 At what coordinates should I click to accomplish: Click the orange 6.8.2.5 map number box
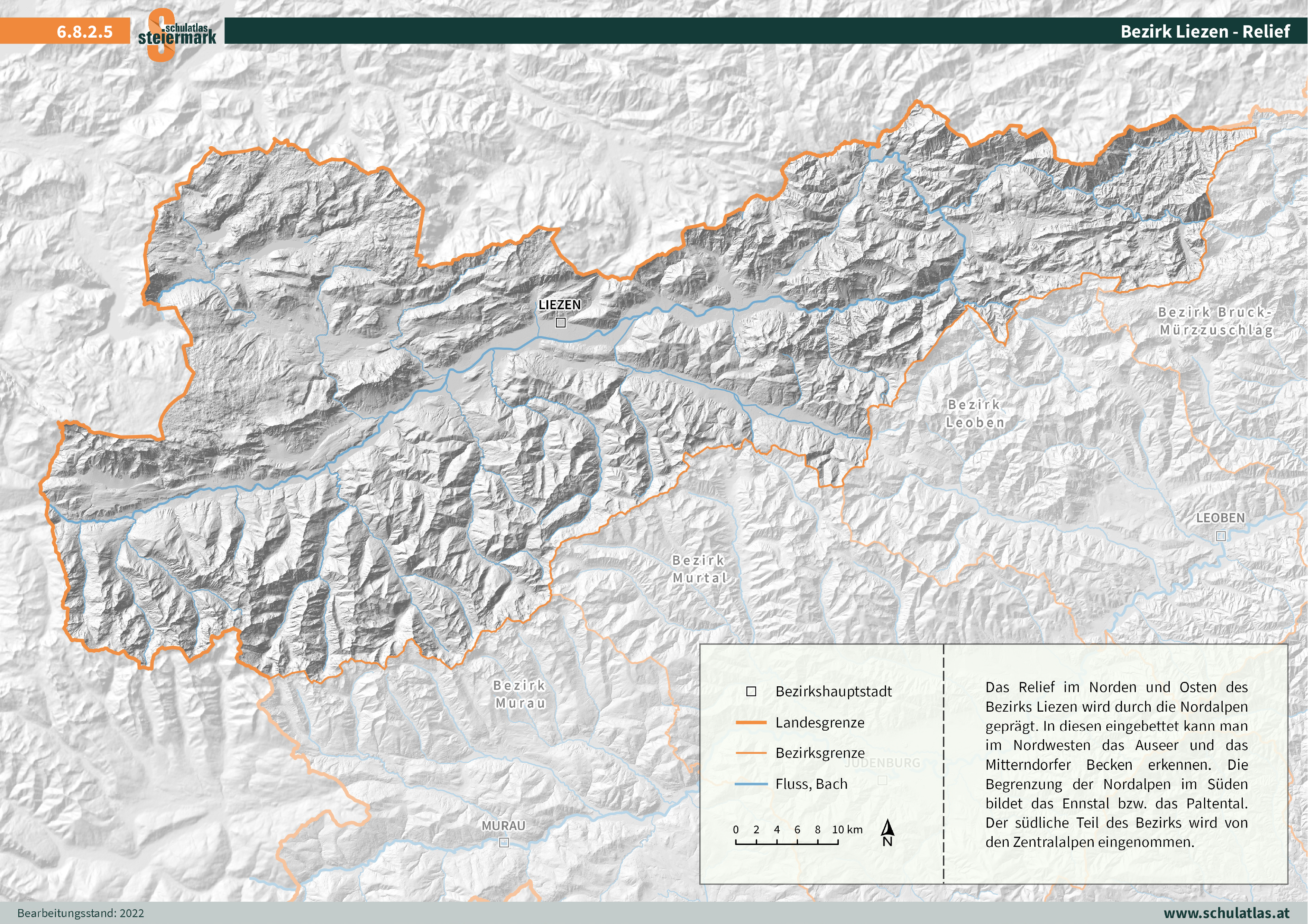[x=84, y=31]
